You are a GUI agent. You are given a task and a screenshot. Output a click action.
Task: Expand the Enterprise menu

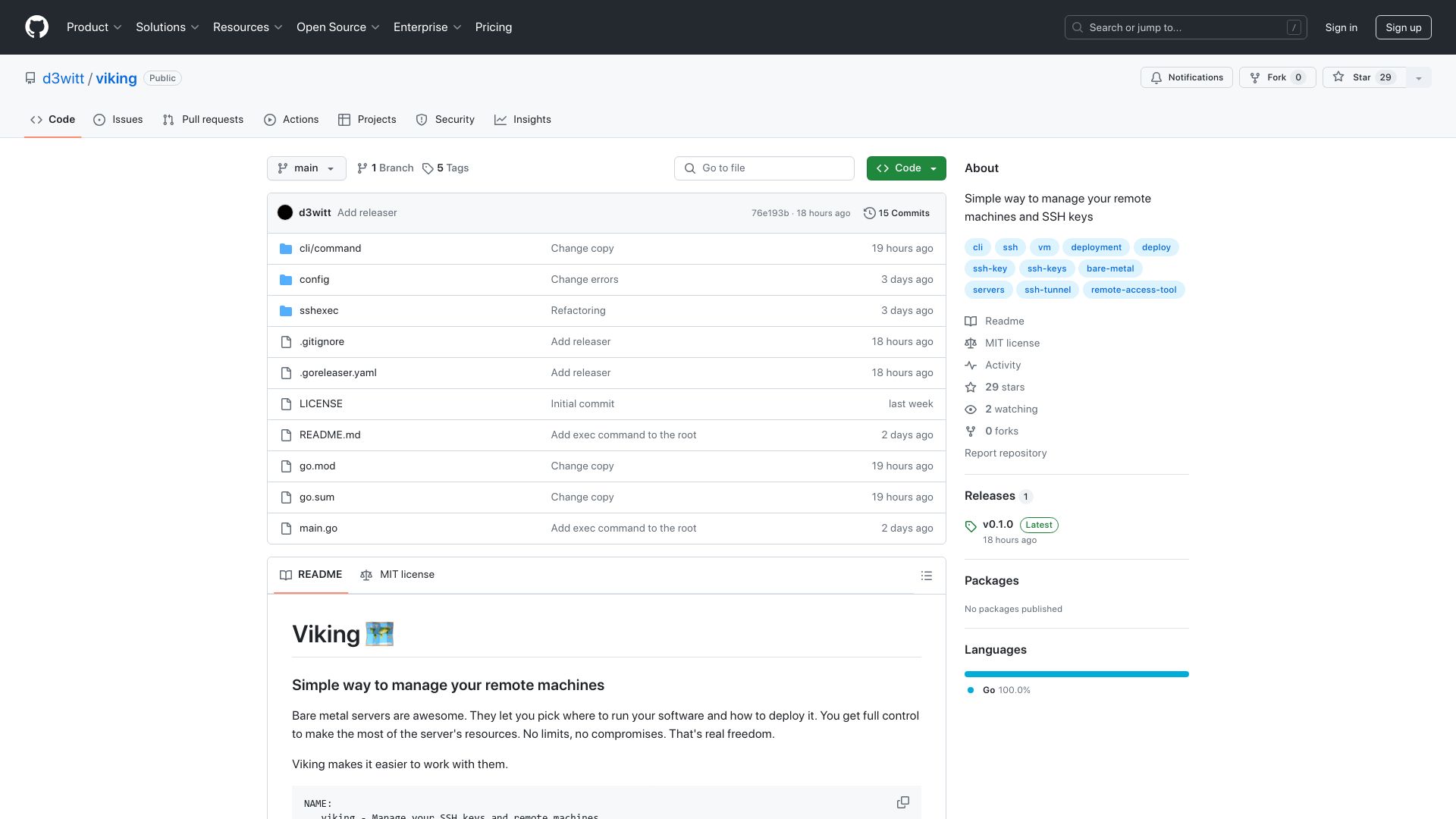click(428, 27)
